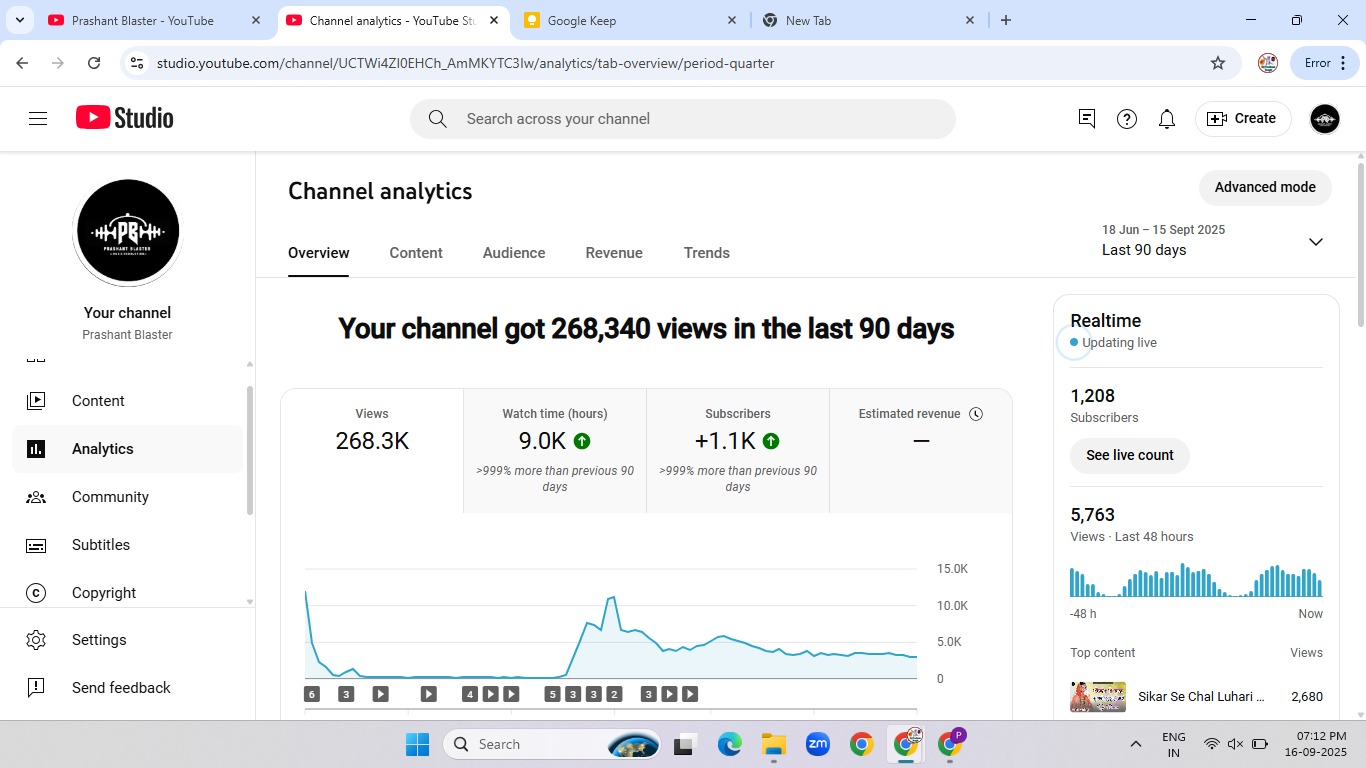Show hidden system tray icons
Image resolution: width=1366 pixels, height=768 pixels.
point(1135,744)
